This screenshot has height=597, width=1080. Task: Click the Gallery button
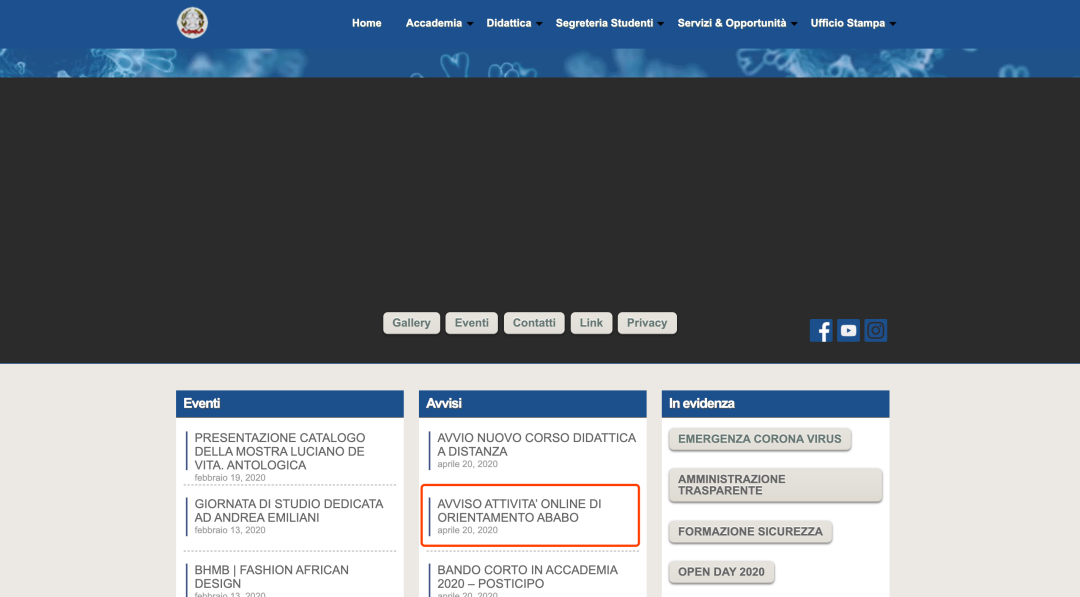point(411,323)
